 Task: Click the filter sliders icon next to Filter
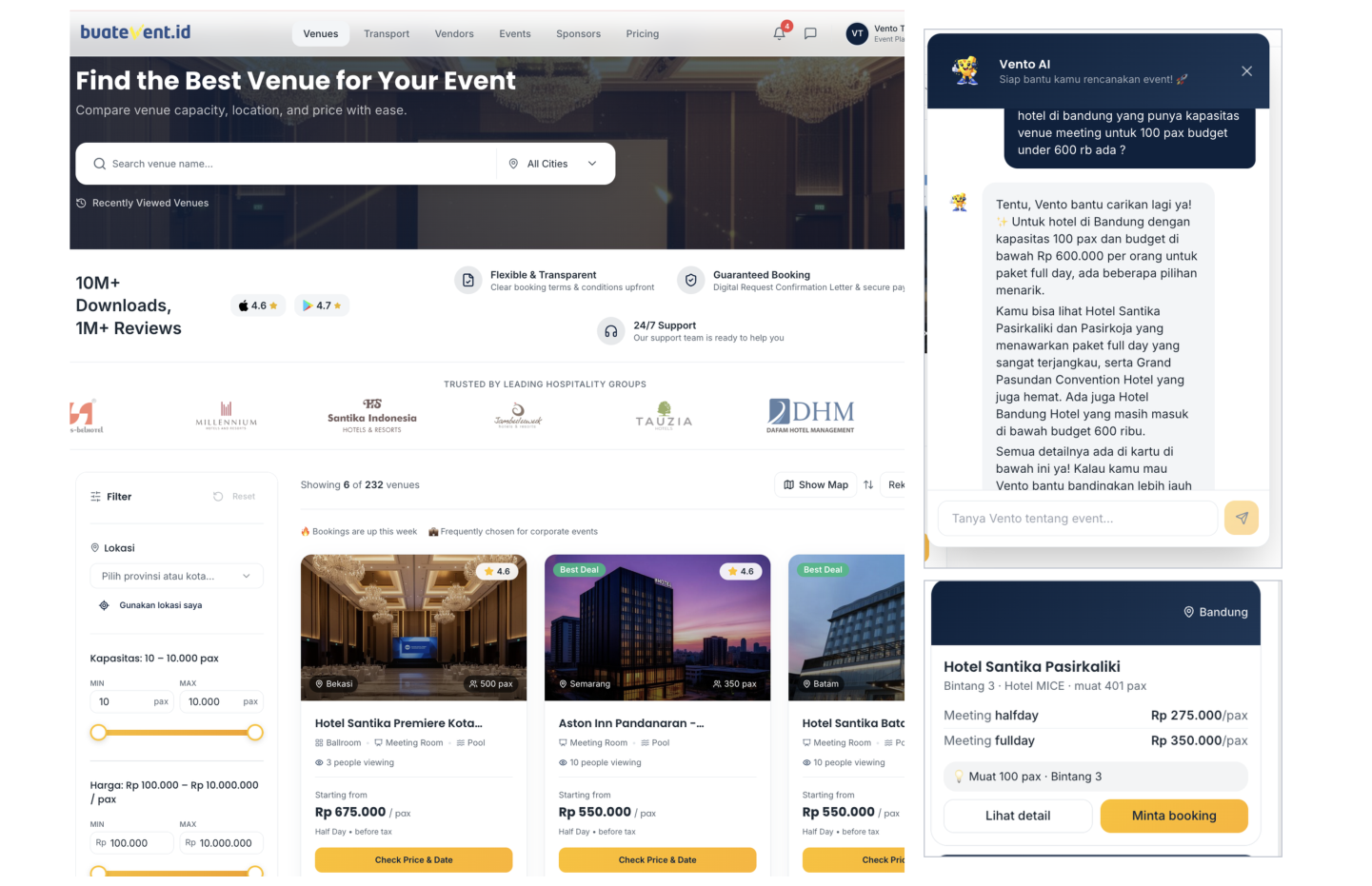[x=95, y=497]
